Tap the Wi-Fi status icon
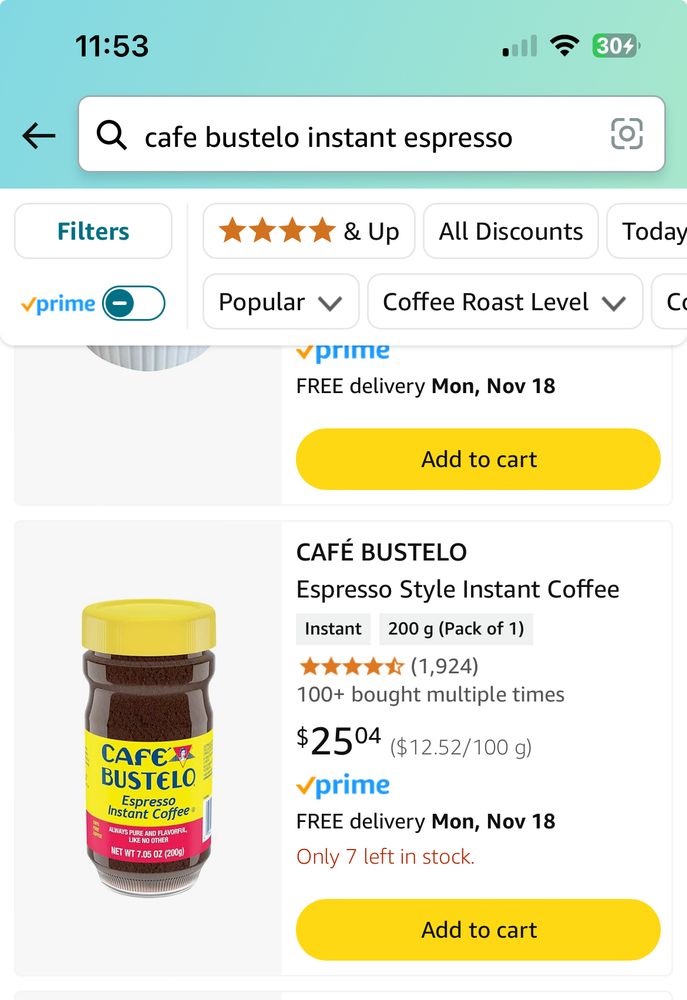The image size is (687, 1000). 565,46
